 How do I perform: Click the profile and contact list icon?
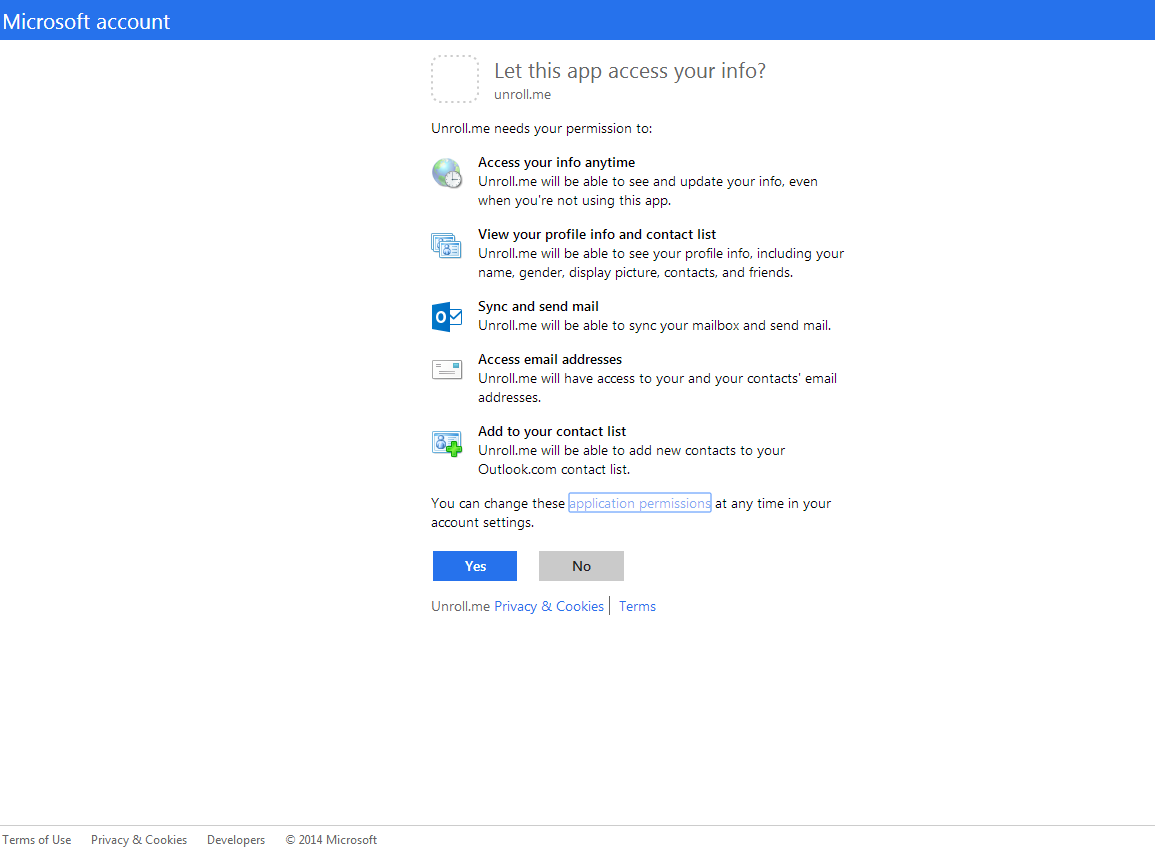tap(446, 245)
